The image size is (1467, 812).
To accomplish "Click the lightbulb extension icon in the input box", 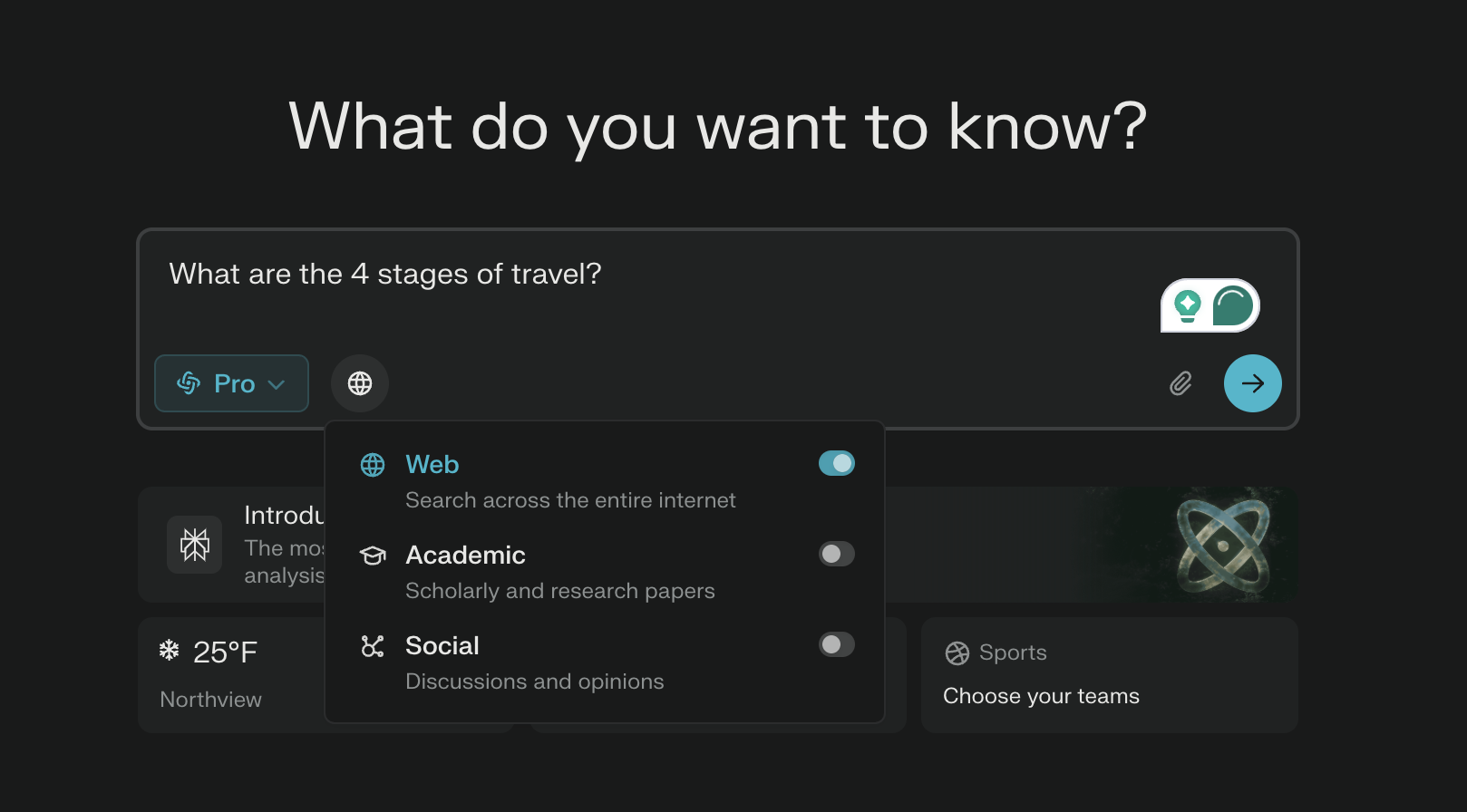I will coord(1188,305).
